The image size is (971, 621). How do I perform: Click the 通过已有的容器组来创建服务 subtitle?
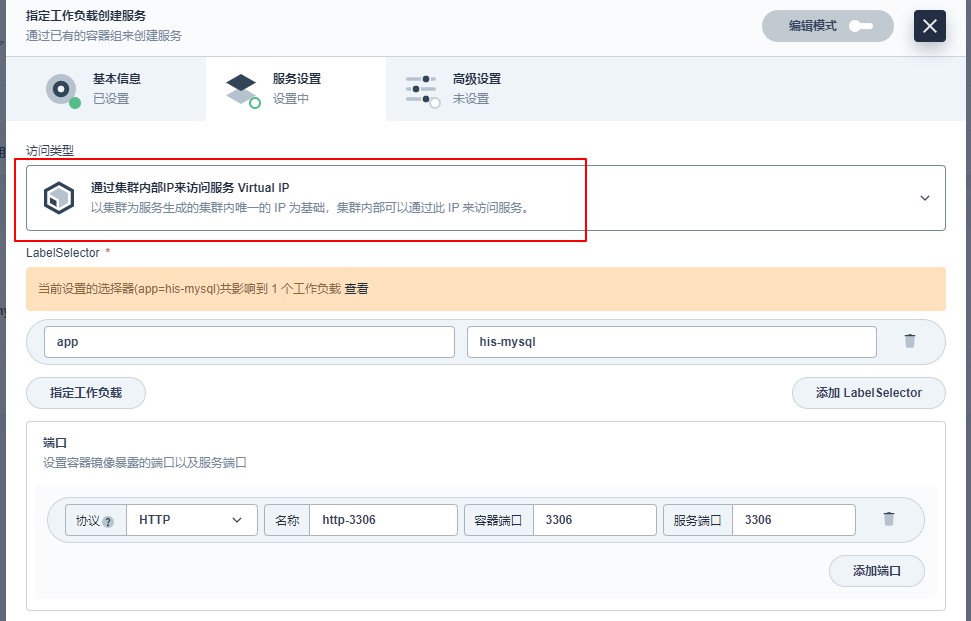click(x=103, y=36)
